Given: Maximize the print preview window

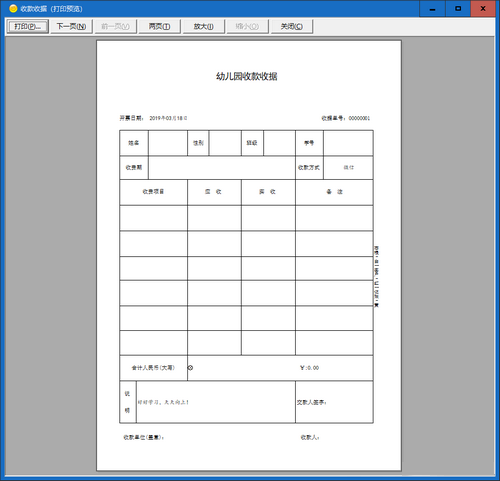Looking at the screenshot, I should point(458,9).
